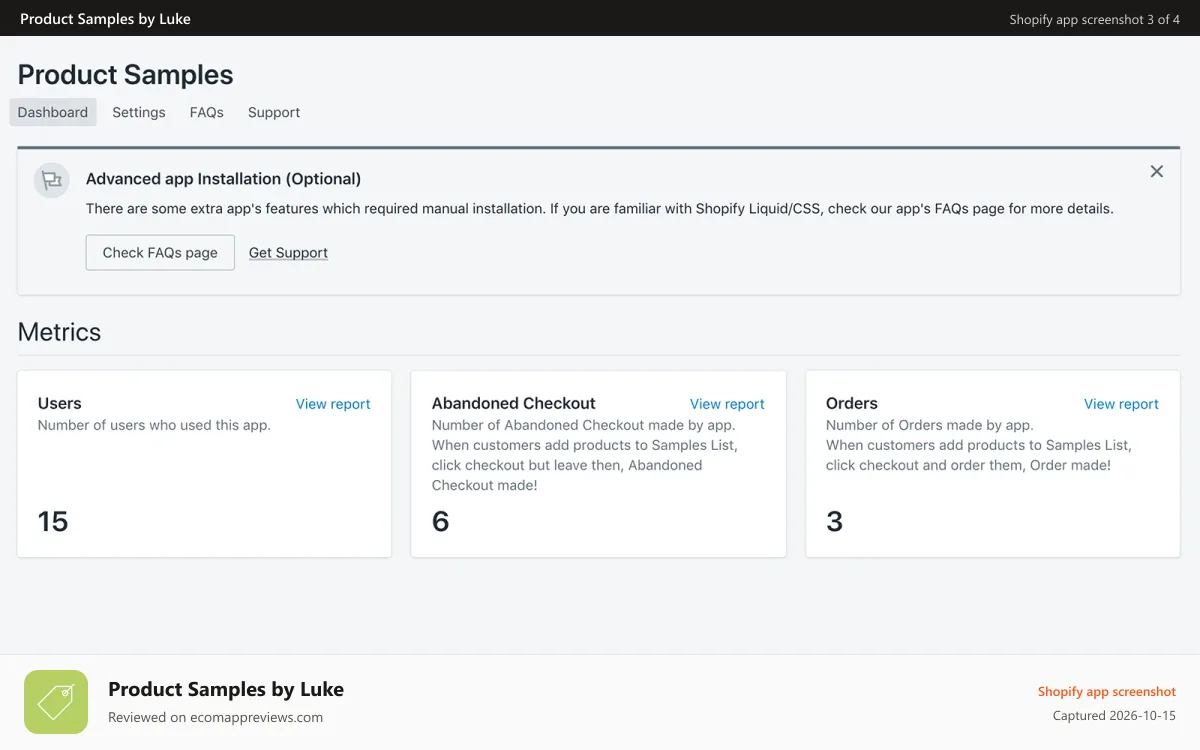
Task: View report for Orders metric
Action: click(1121, 404)
